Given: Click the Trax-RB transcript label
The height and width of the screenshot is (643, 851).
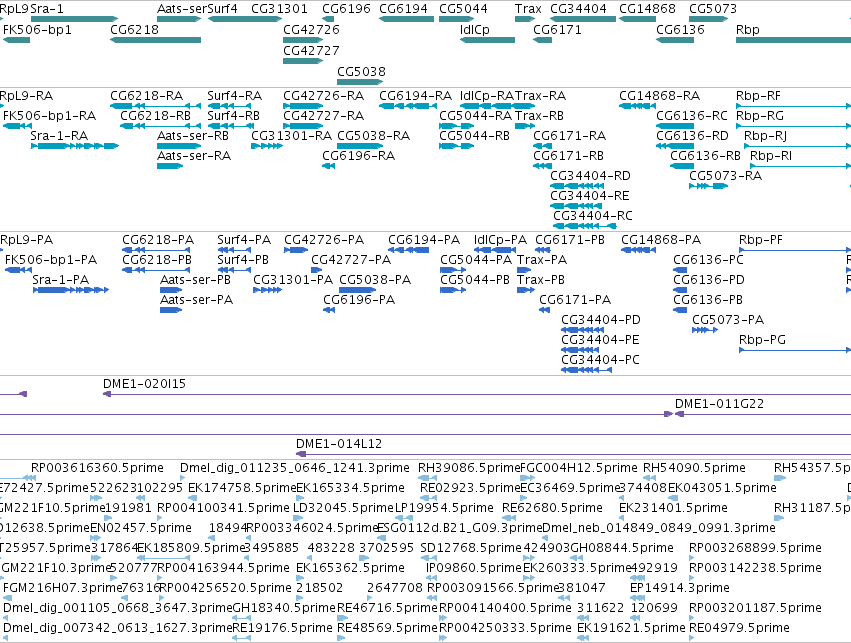Looking at the screenshot, I should click(x=539, y=116).
